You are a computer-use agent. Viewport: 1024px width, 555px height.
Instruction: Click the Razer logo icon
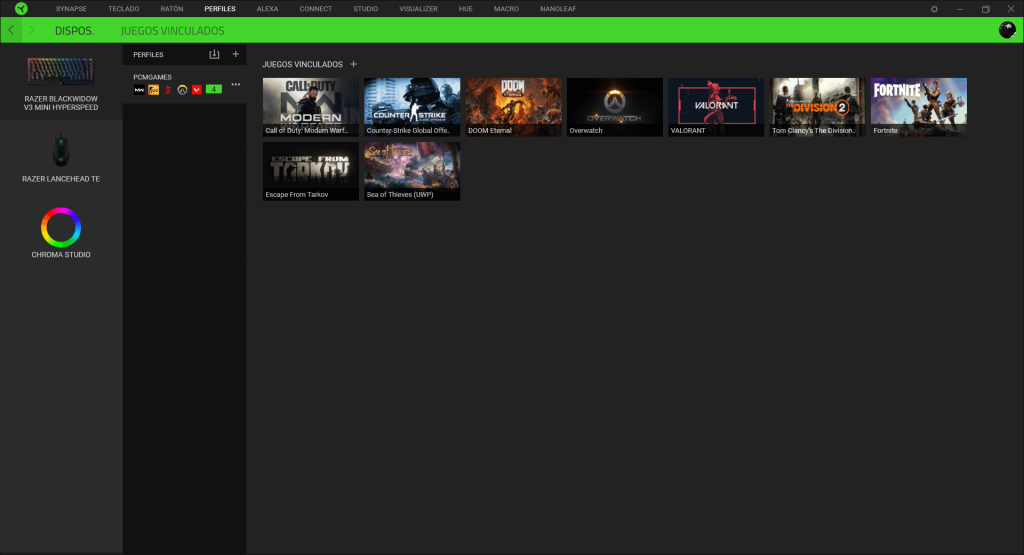(21, 8)
